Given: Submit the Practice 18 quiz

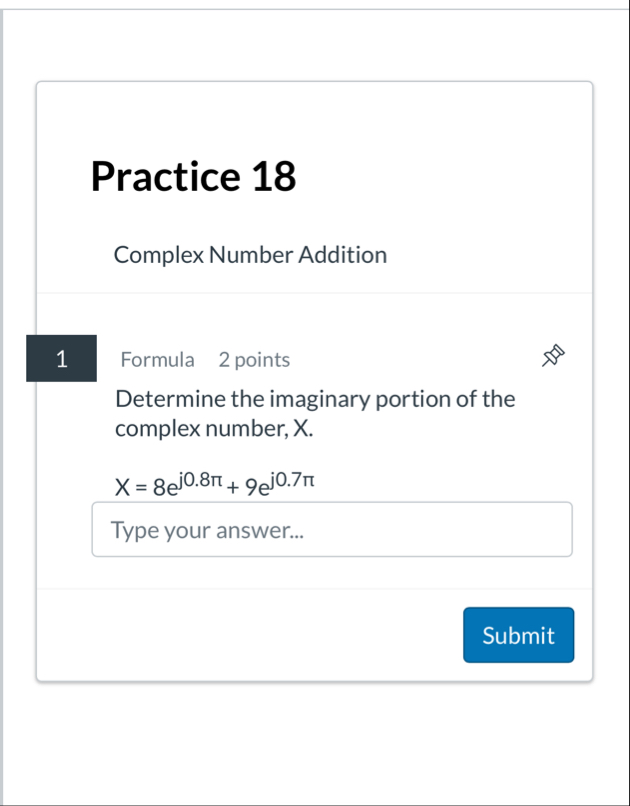Looking at the screenshot, I should (518, 635).
